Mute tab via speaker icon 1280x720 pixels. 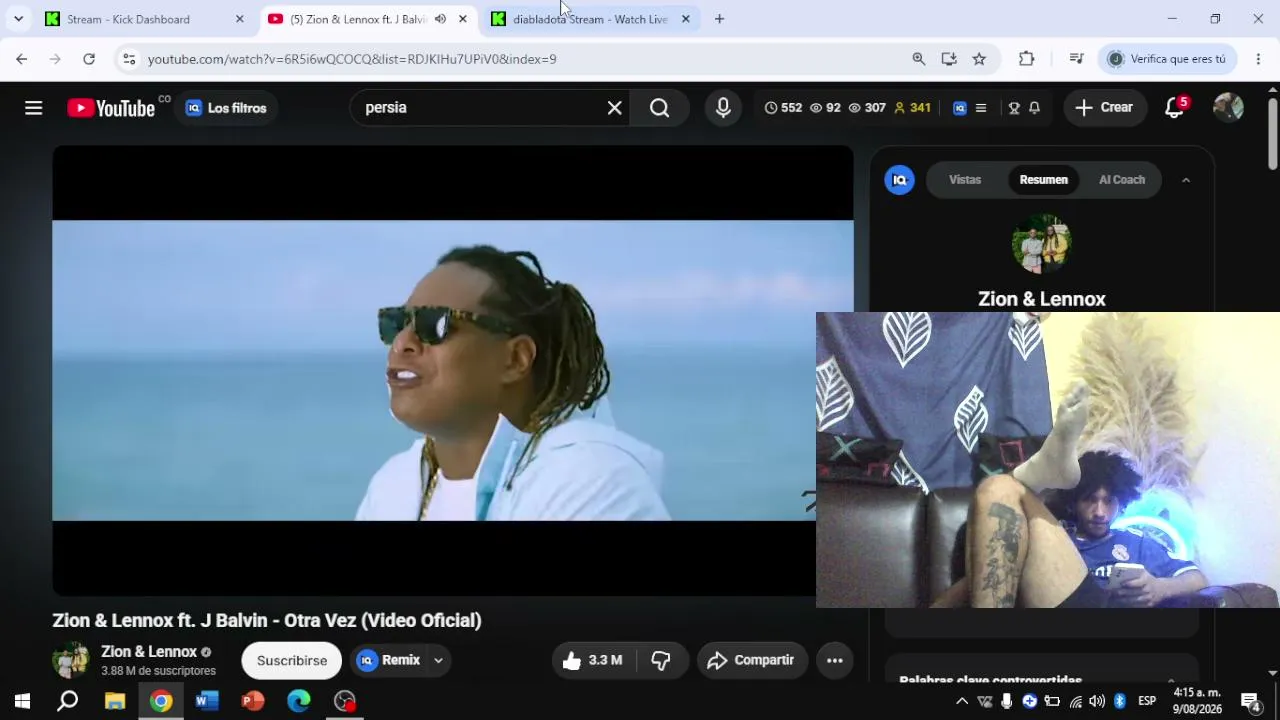pyautogui.click(x=440, y=19)
